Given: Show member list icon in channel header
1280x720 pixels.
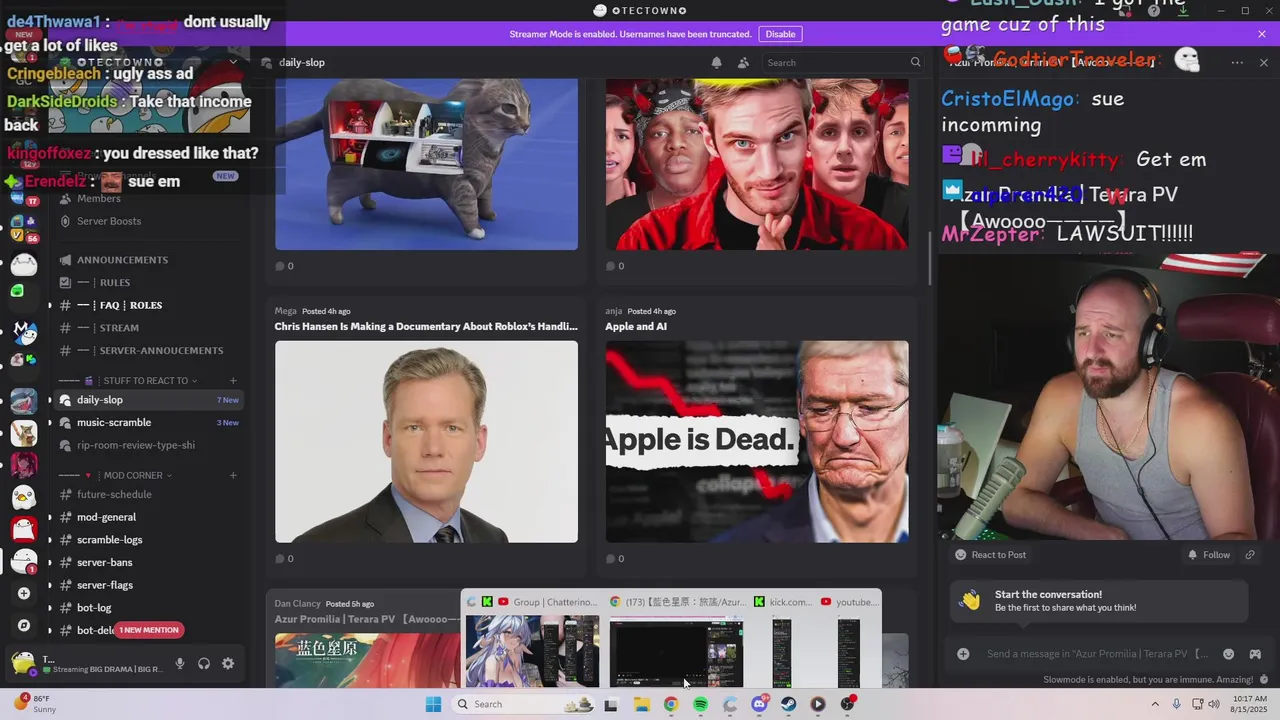Looking at the screenshot, I should pos(743,62).
